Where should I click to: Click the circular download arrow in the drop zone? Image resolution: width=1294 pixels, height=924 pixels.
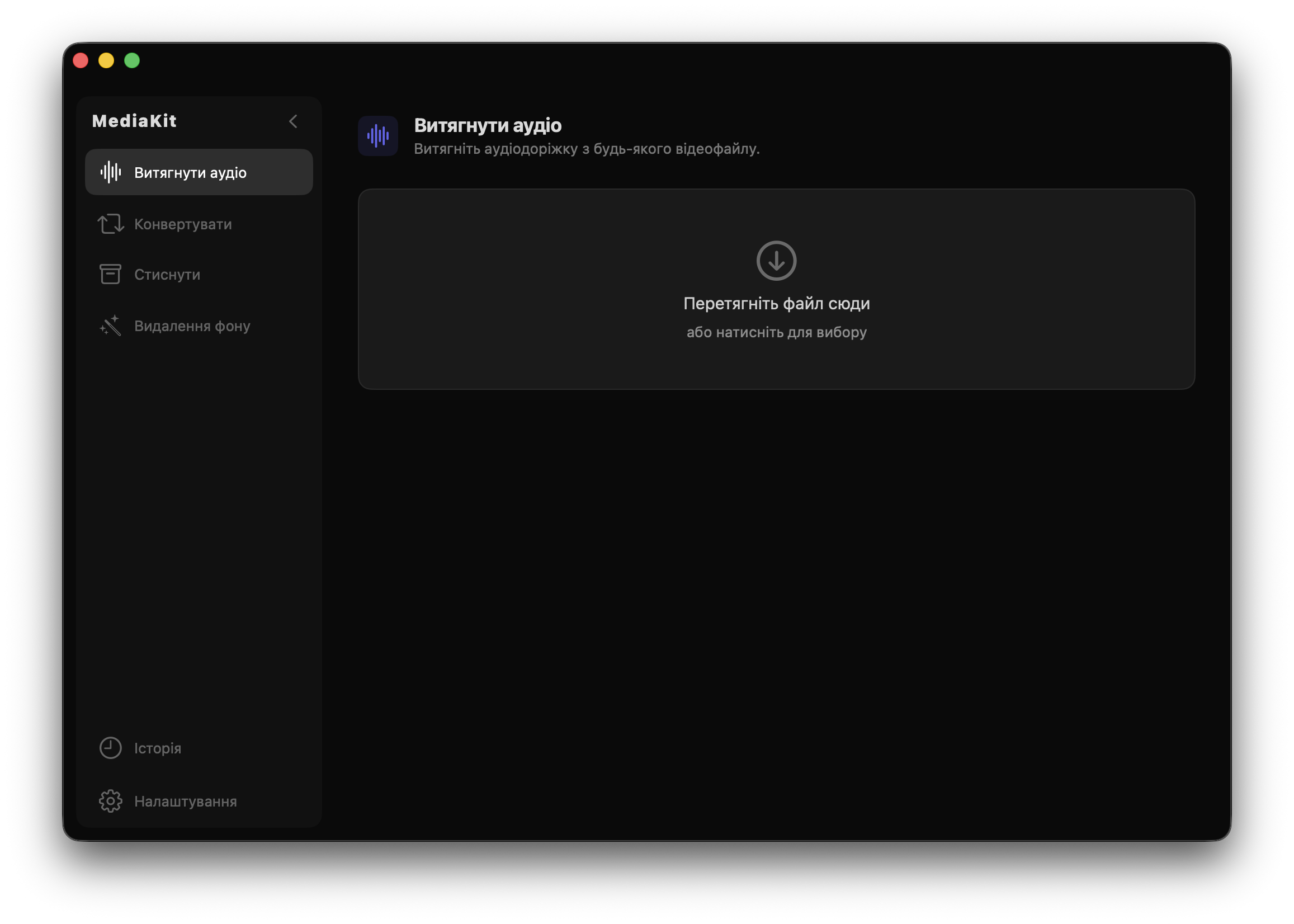click(x=776, y=261)
